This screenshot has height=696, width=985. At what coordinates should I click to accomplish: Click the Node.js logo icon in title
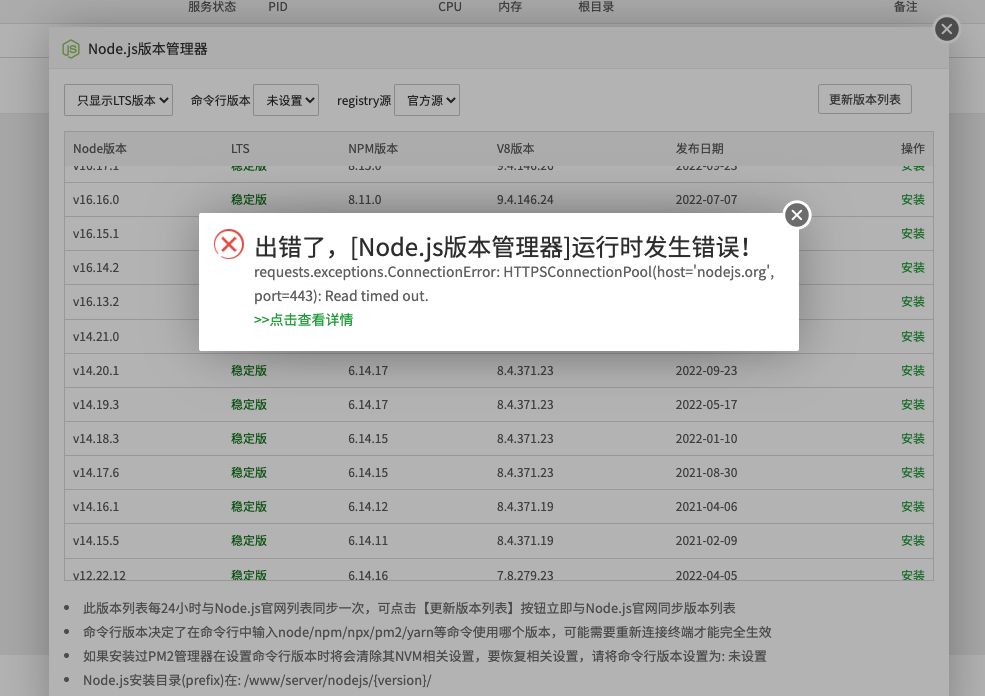[71, 49]
